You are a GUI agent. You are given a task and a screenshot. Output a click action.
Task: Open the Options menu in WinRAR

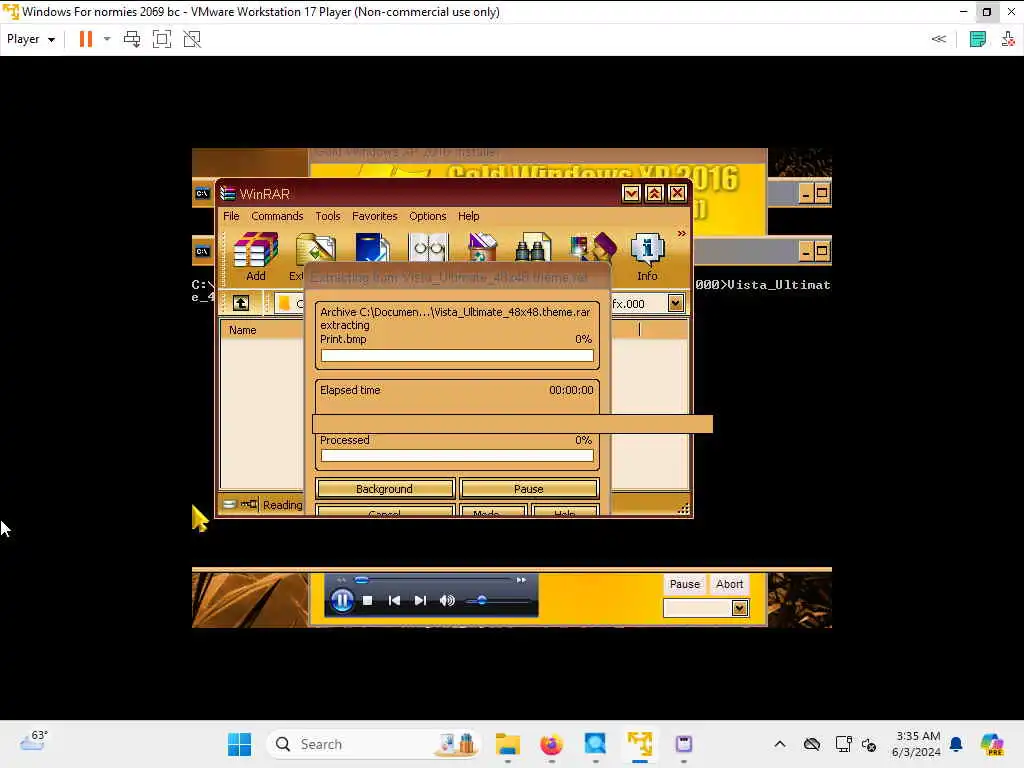428,216
